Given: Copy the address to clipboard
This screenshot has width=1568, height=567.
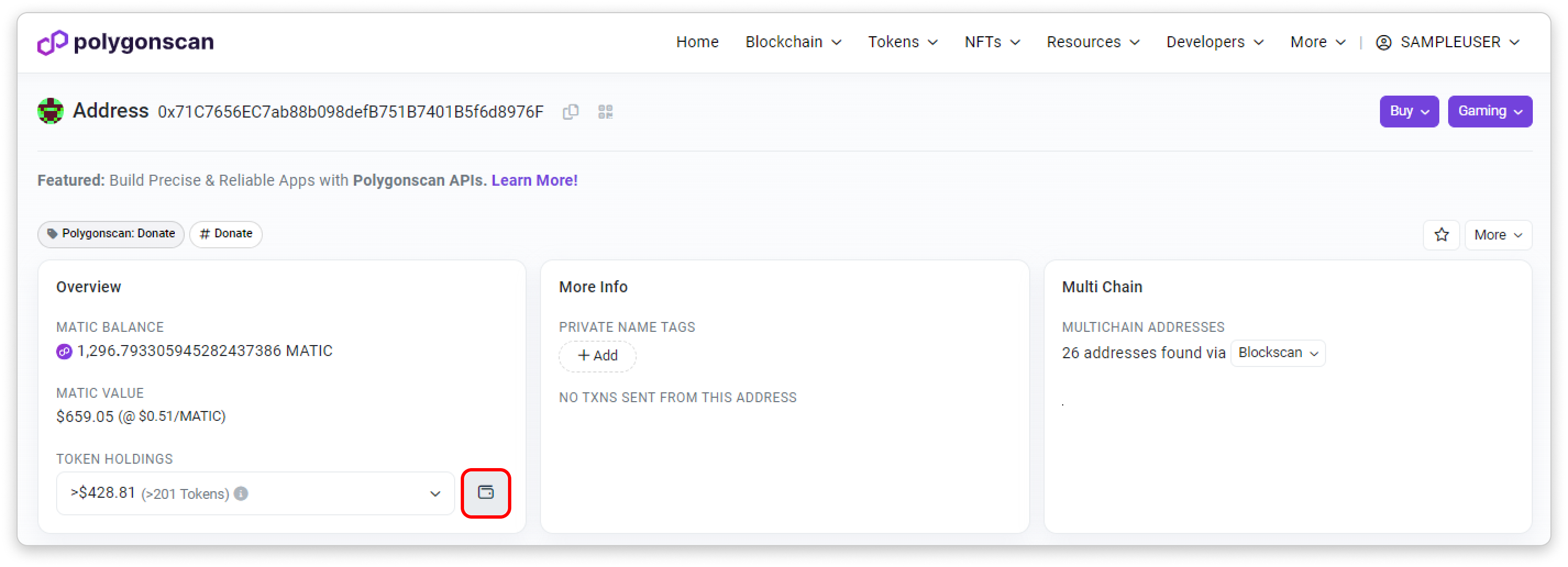Looking at the screenshot, I should [570, 112].
